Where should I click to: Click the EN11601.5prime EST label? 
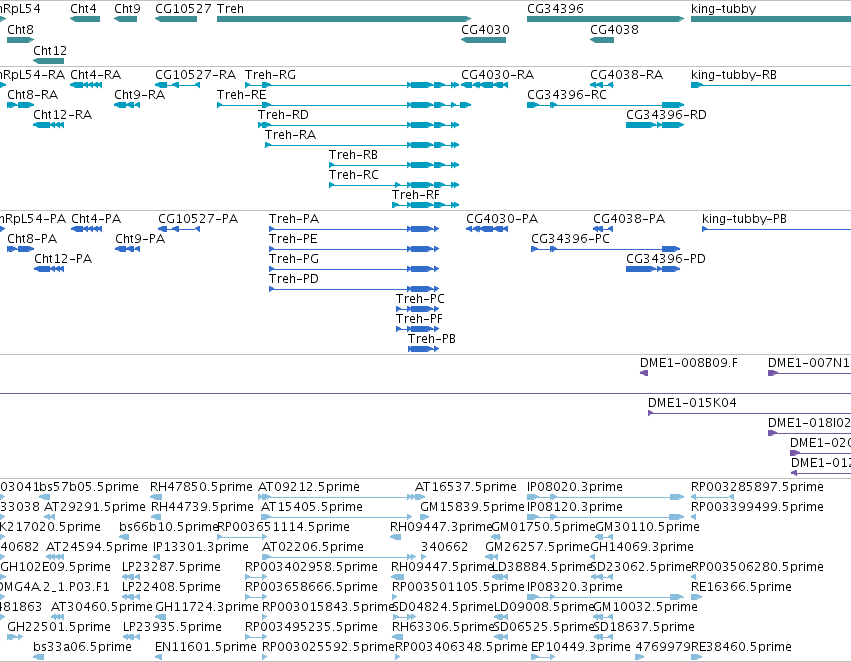pyautogui.click(x=205, y=647)
